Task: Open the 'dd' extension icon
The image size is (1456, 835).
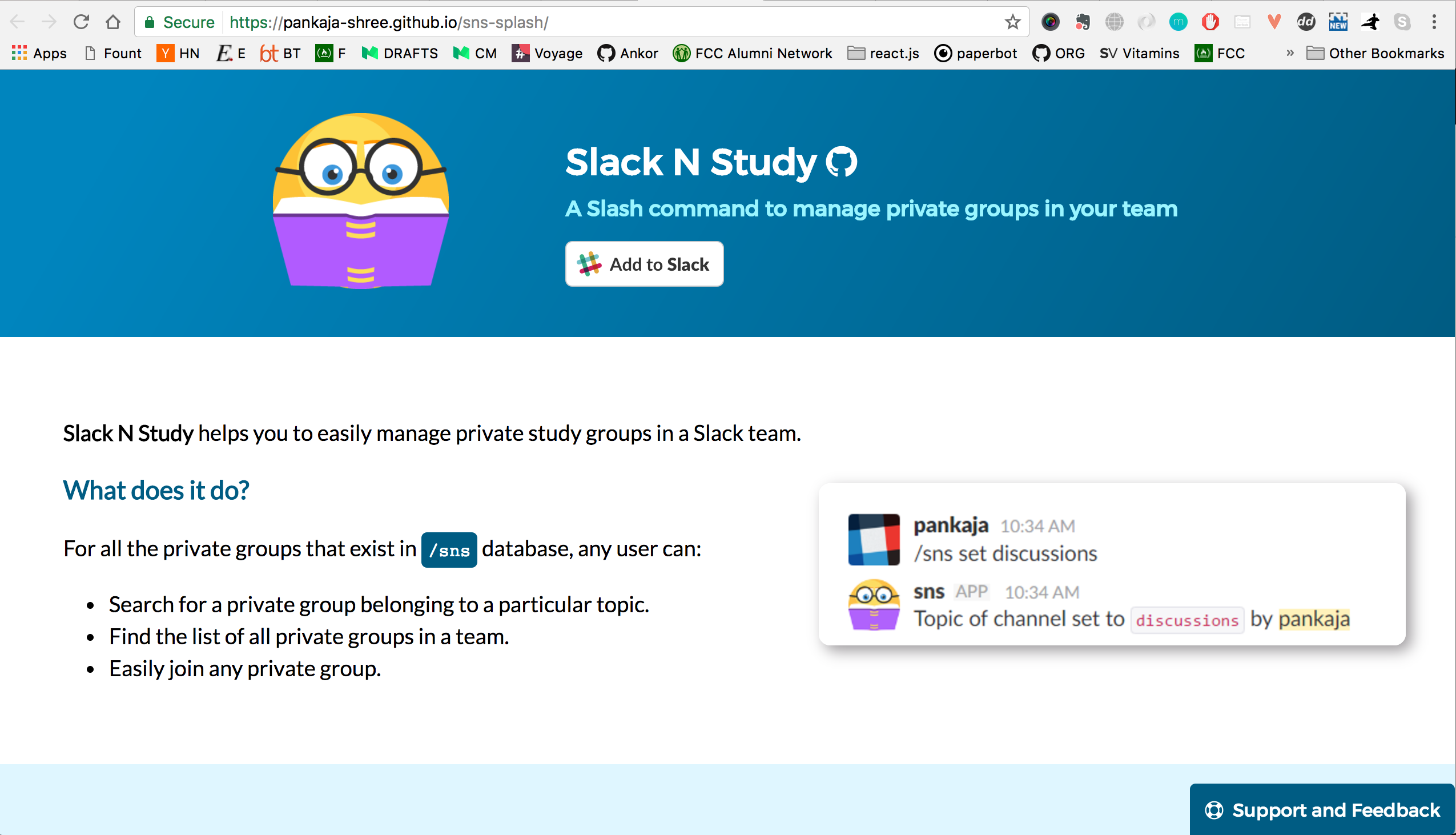Action: 1306,22
